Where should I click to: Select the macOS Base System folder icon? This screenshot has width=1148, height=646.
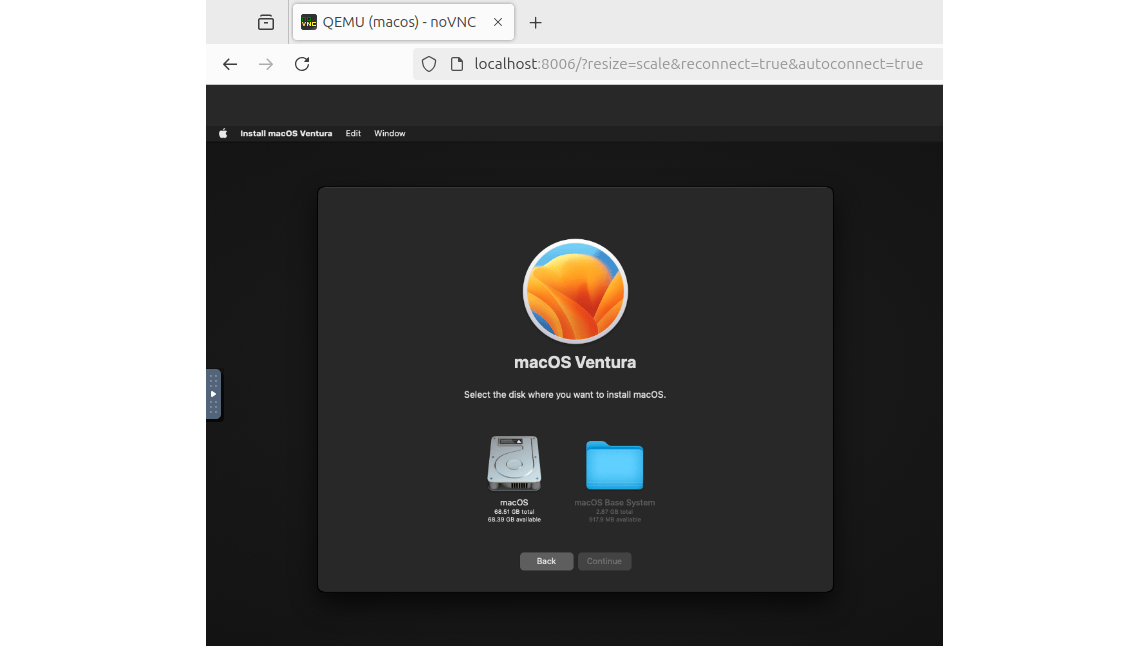tap(614, 465)
